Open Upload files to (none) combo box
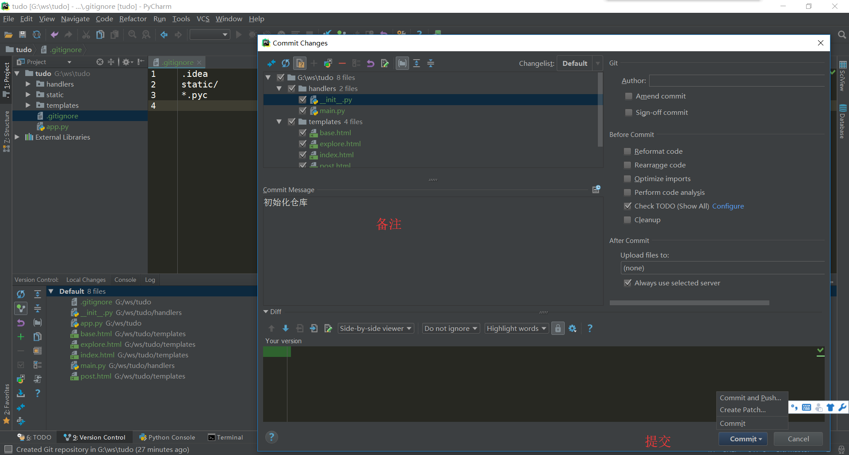Image resolution: width=849 pixels, height=455 pixels. click(723, 268)
